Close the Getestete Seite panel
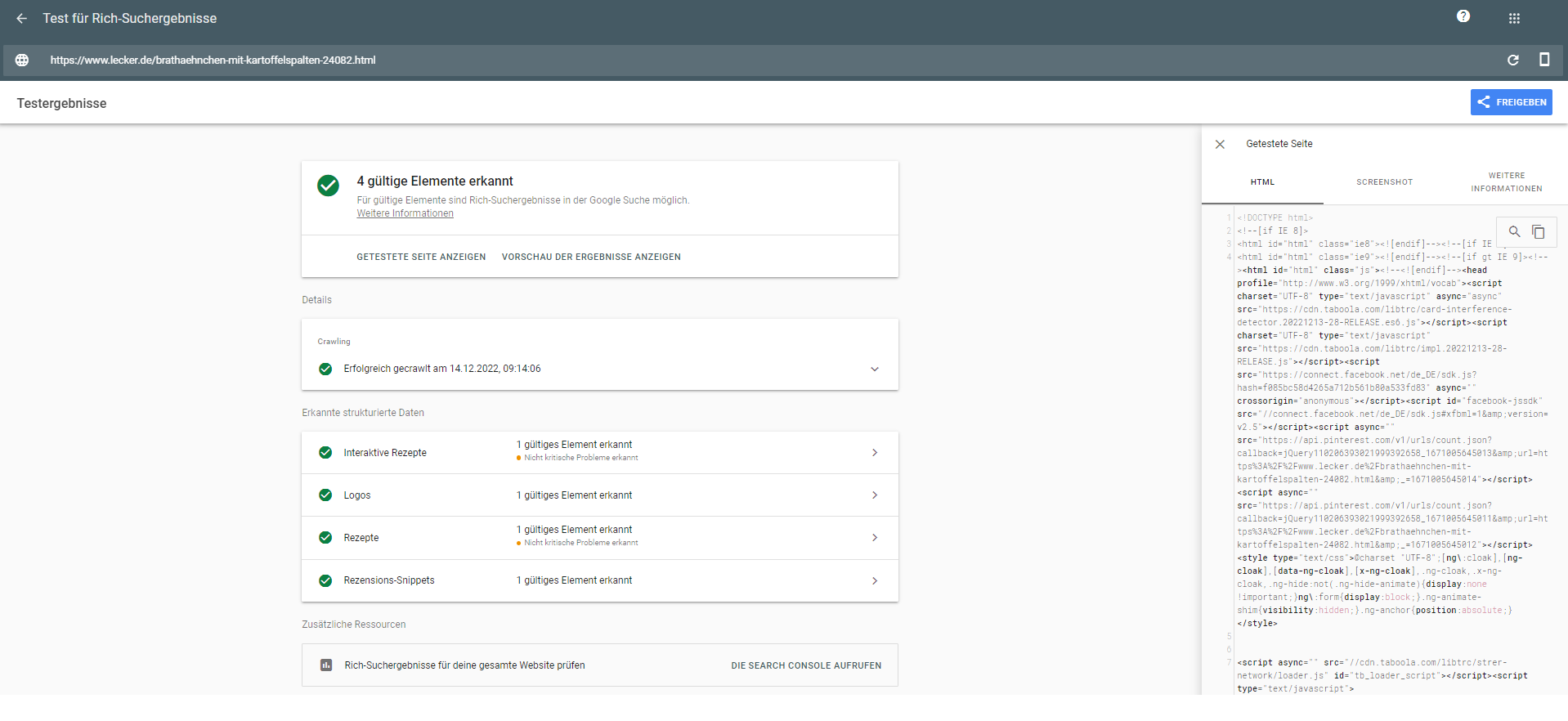This screenshot has width=1568, height=721. [x=1220, y=144]
